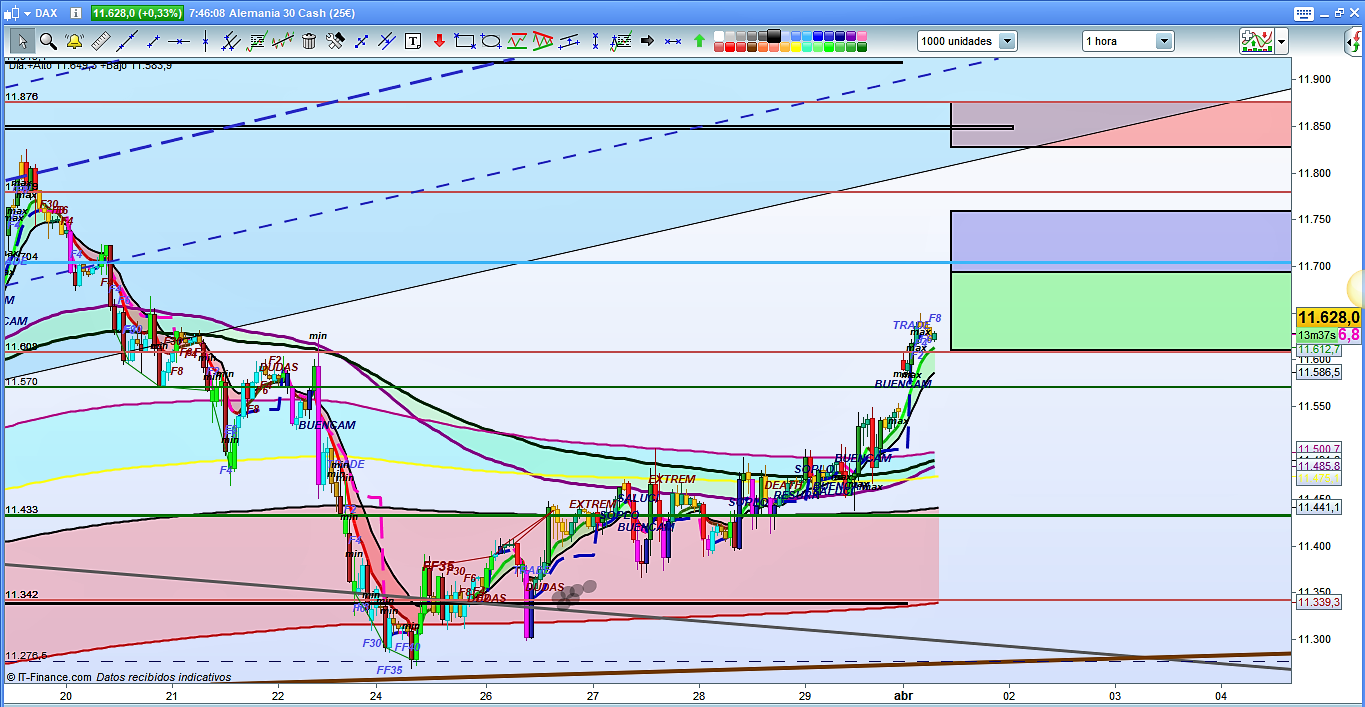This screenshot has height=707, width=1365.
Task: Pick the rectangle drawing tool
Action: click(x=464, y=41)
